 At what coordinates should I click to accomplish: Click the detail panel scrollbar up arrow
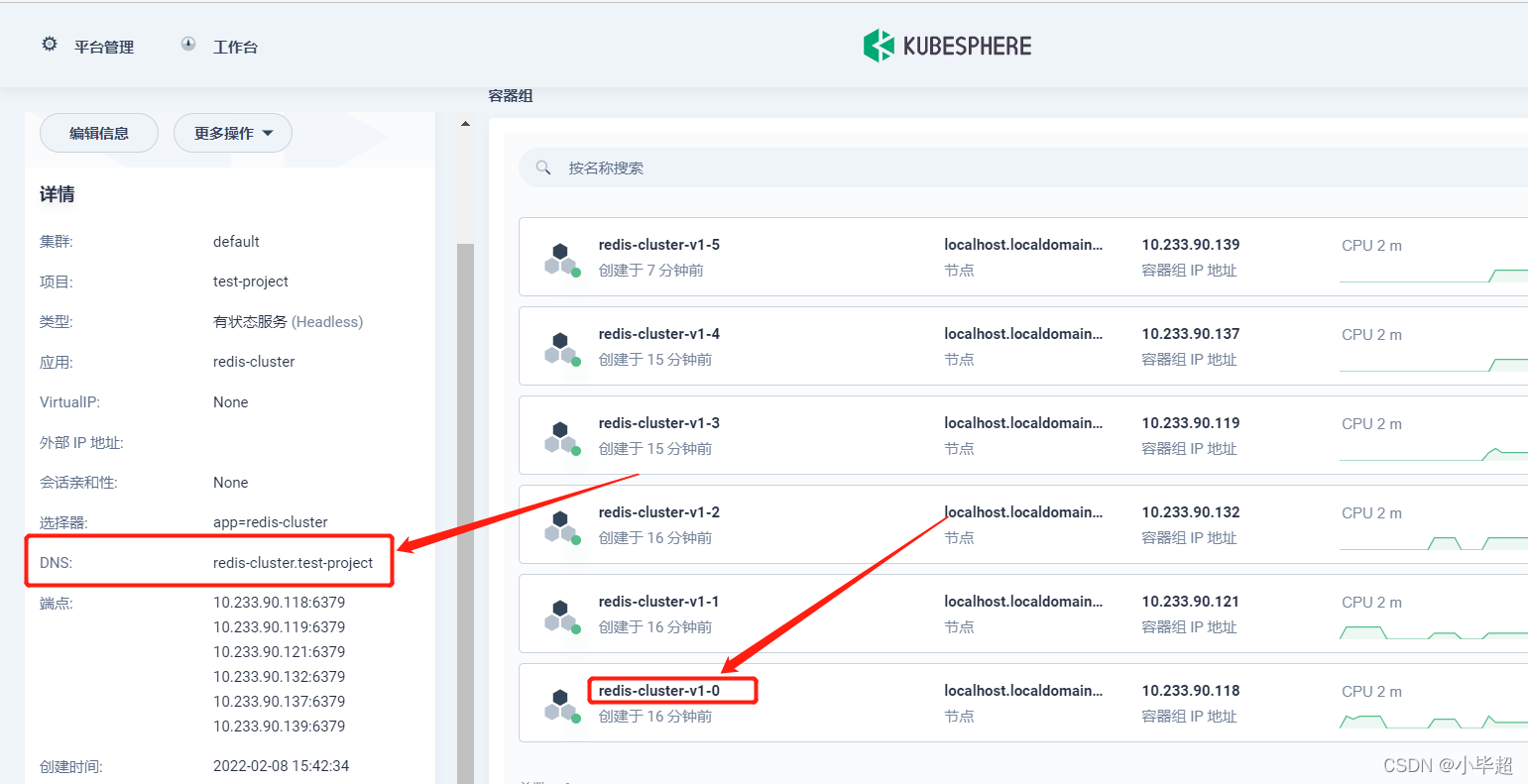(465, 124)
